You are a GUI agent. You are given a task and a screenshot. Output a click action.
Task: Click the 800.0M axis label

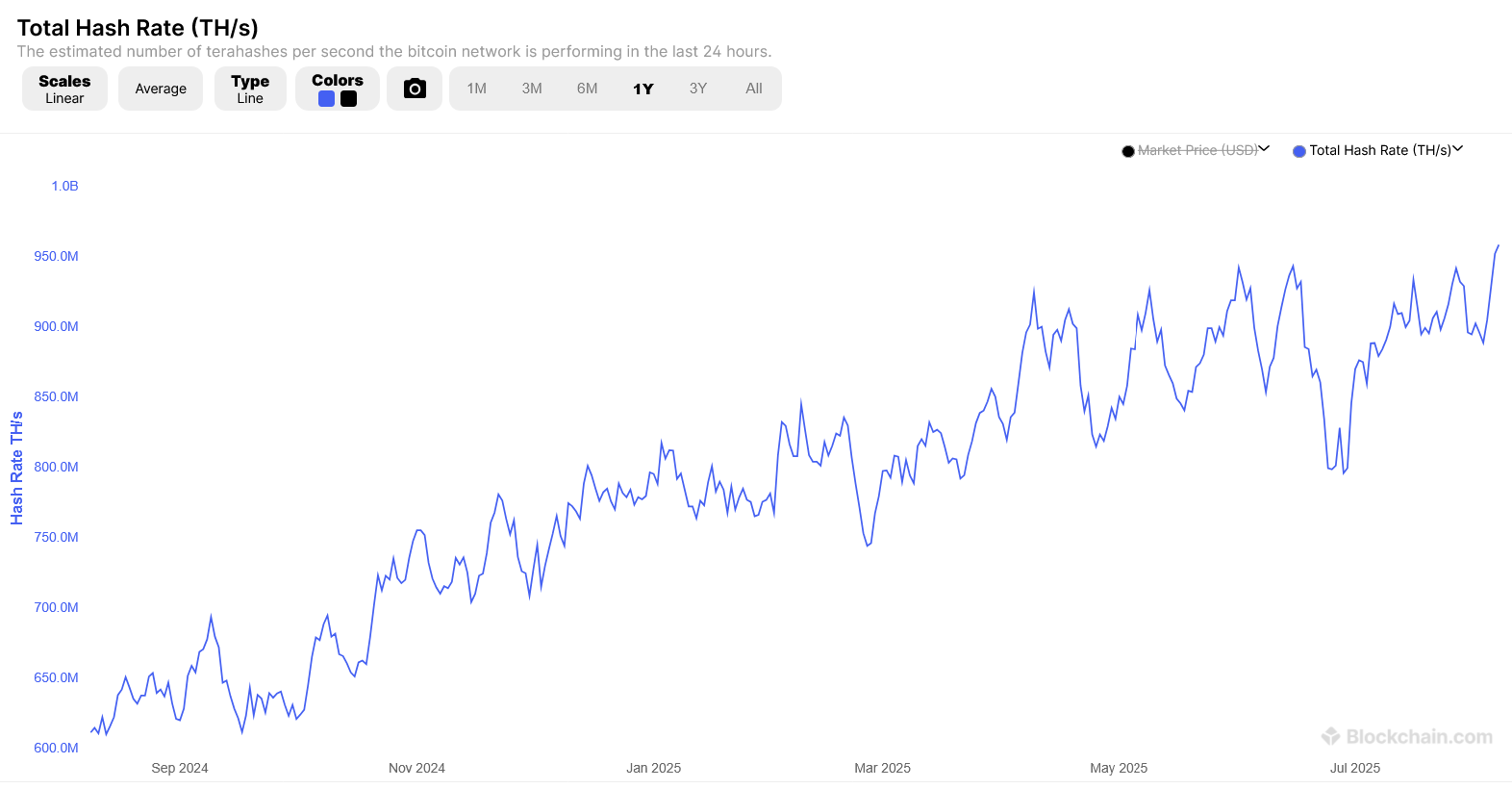pos(57,467)
